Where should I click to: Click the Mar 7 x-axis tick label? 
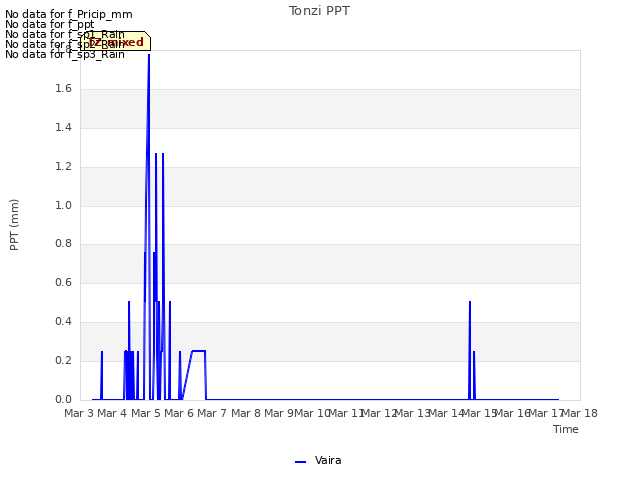[x=212, y=413]
